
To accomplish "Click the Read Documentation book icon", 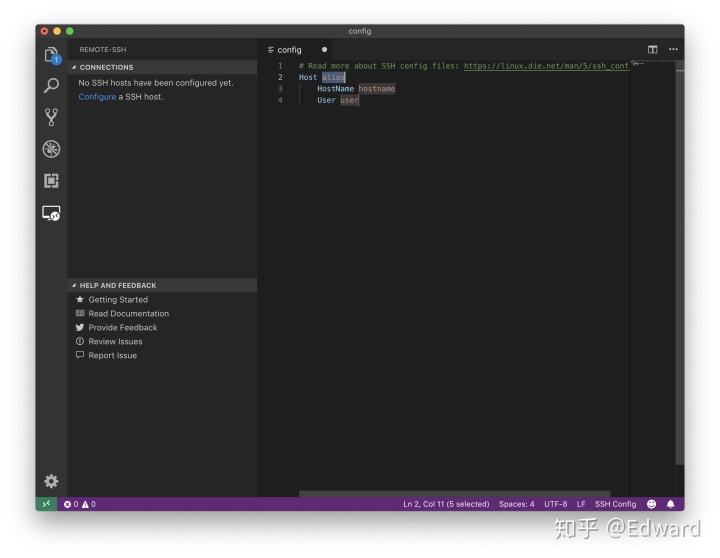I will click(80, 313).
